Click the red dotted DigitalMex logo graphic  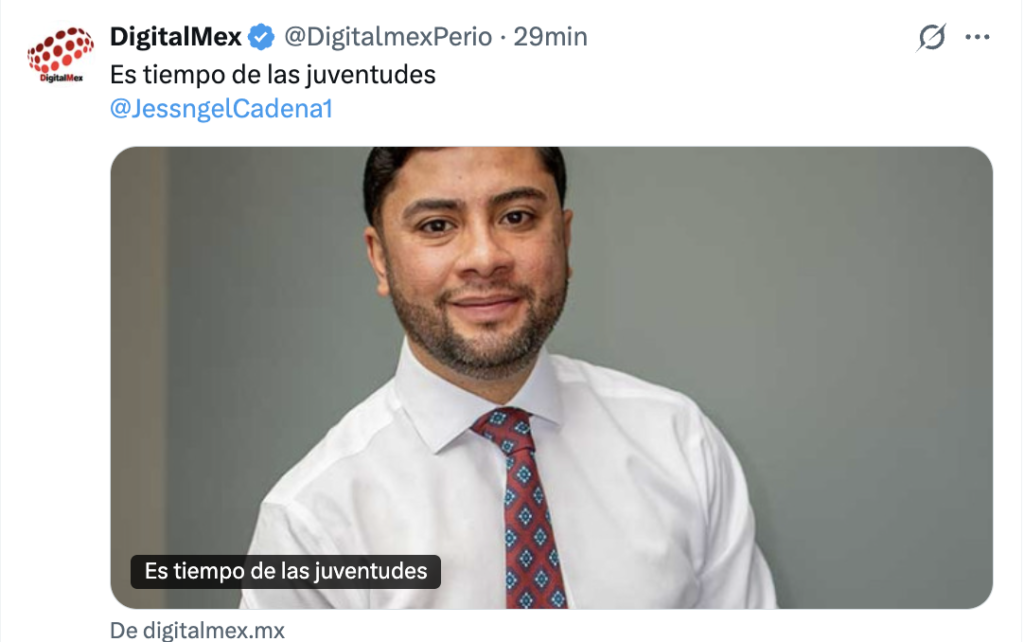tap(61, 49)
